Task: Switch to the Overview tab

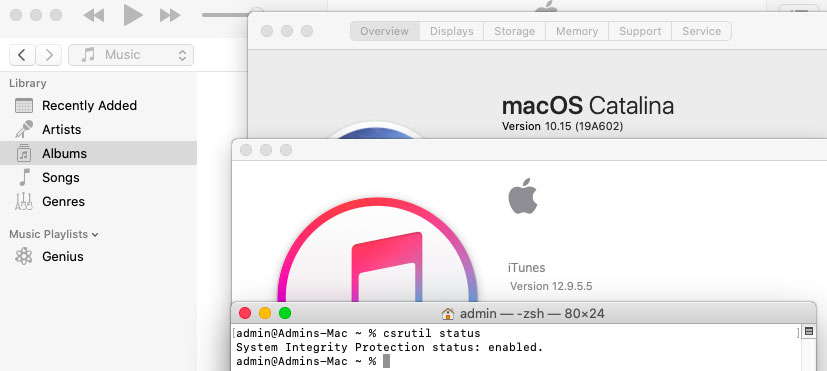Action: pyautogui.click(x=384, y=31)
